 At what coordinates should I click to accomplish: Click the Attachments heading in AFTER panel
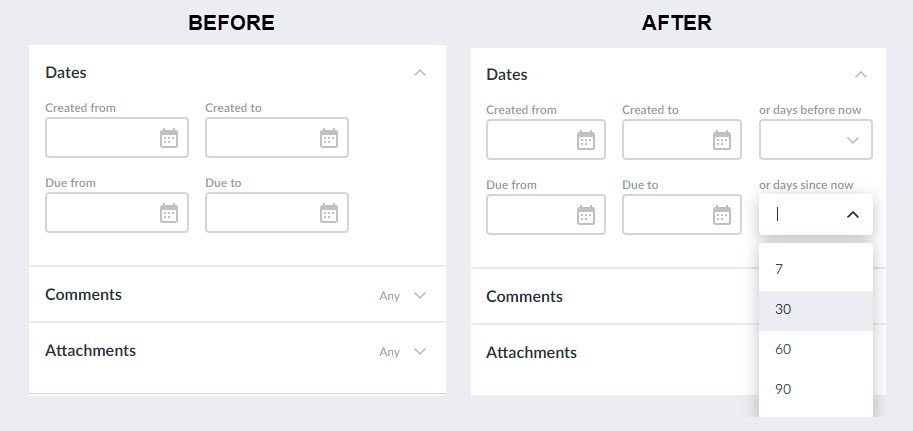point(531,352)
